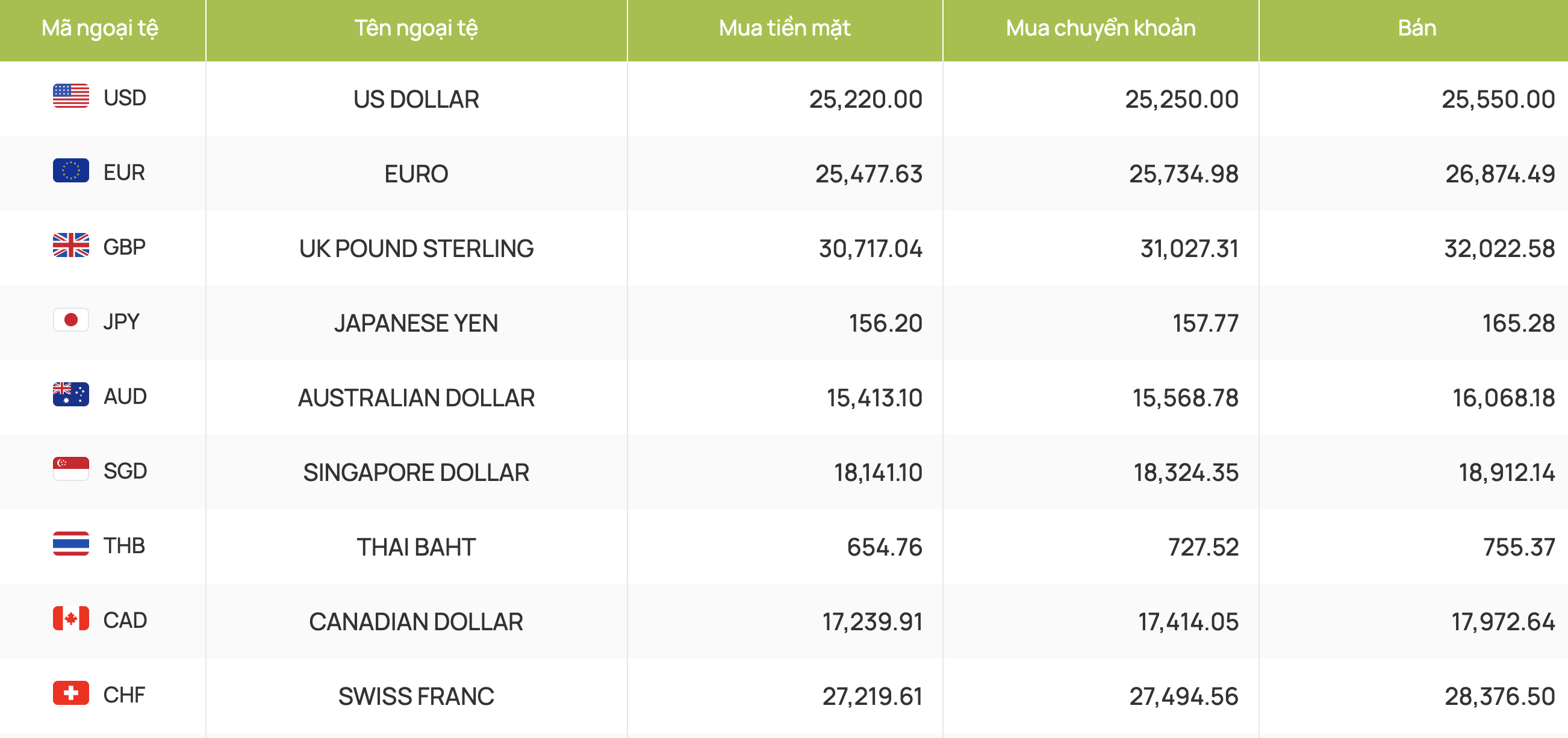This screenshot has width=1568, height=738.
Task: Click the EURO sell rate 26,874.49
Action: [1499, 175]
